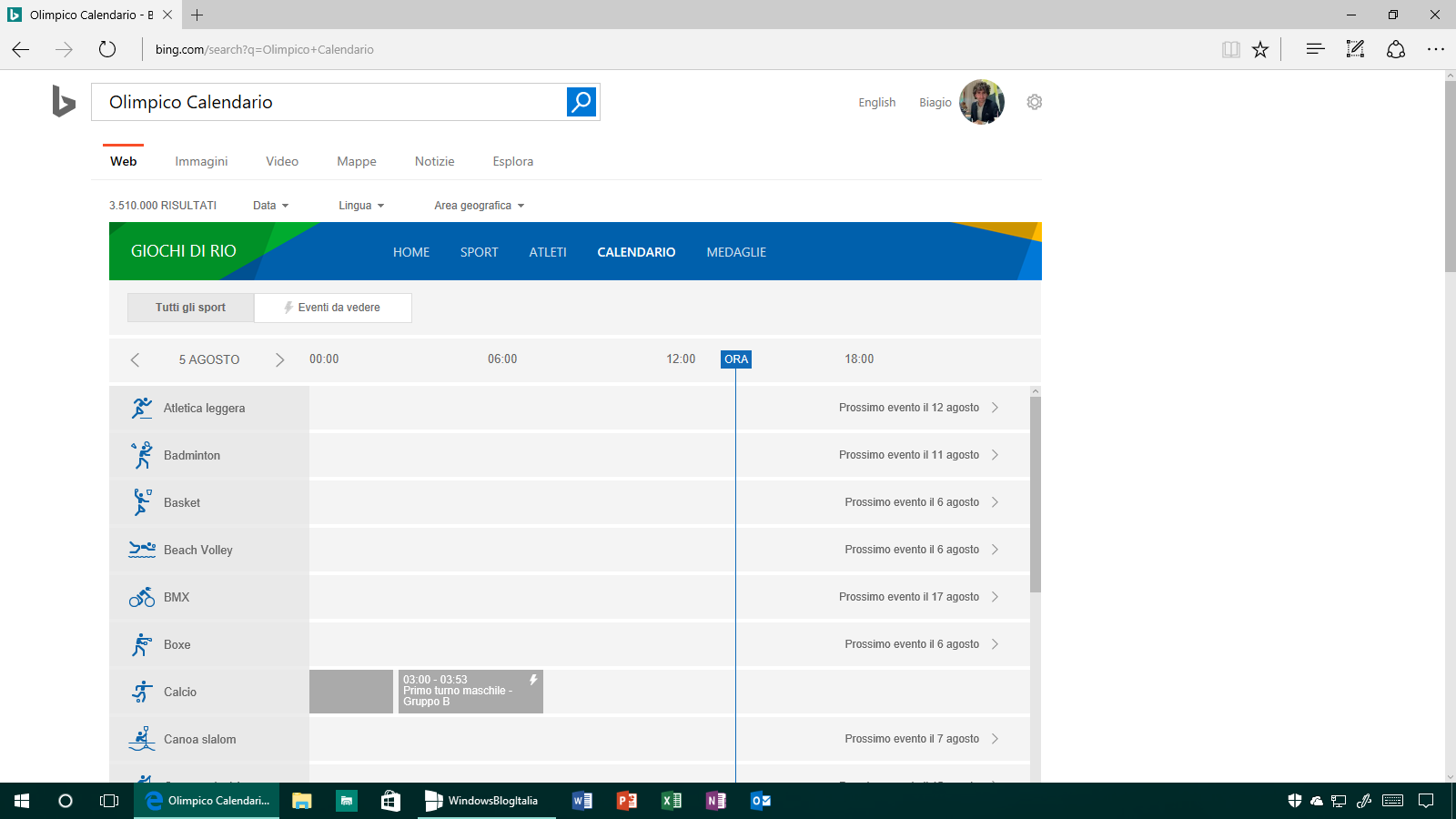The height and width of the screenshot is (819, 1456).
Task: Click the Basket sport icon
Action: pyautogui.click(x=142, y=502)
